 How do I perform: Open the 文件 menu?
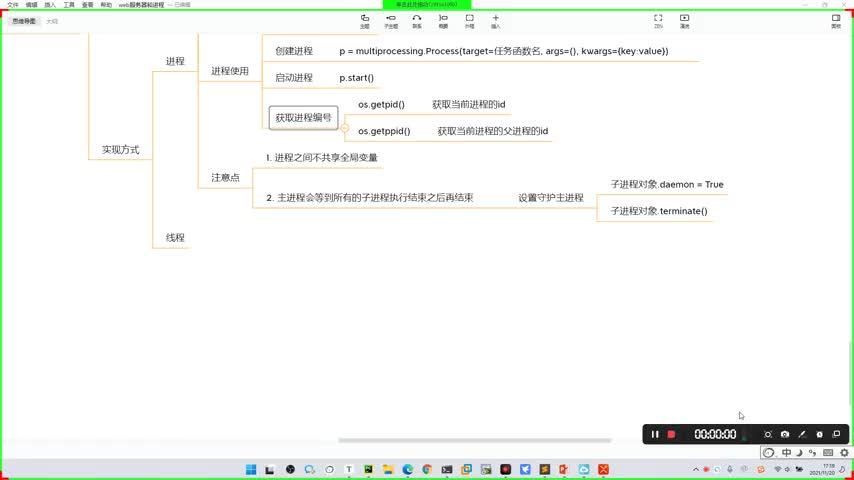click(x=13, y=4)
